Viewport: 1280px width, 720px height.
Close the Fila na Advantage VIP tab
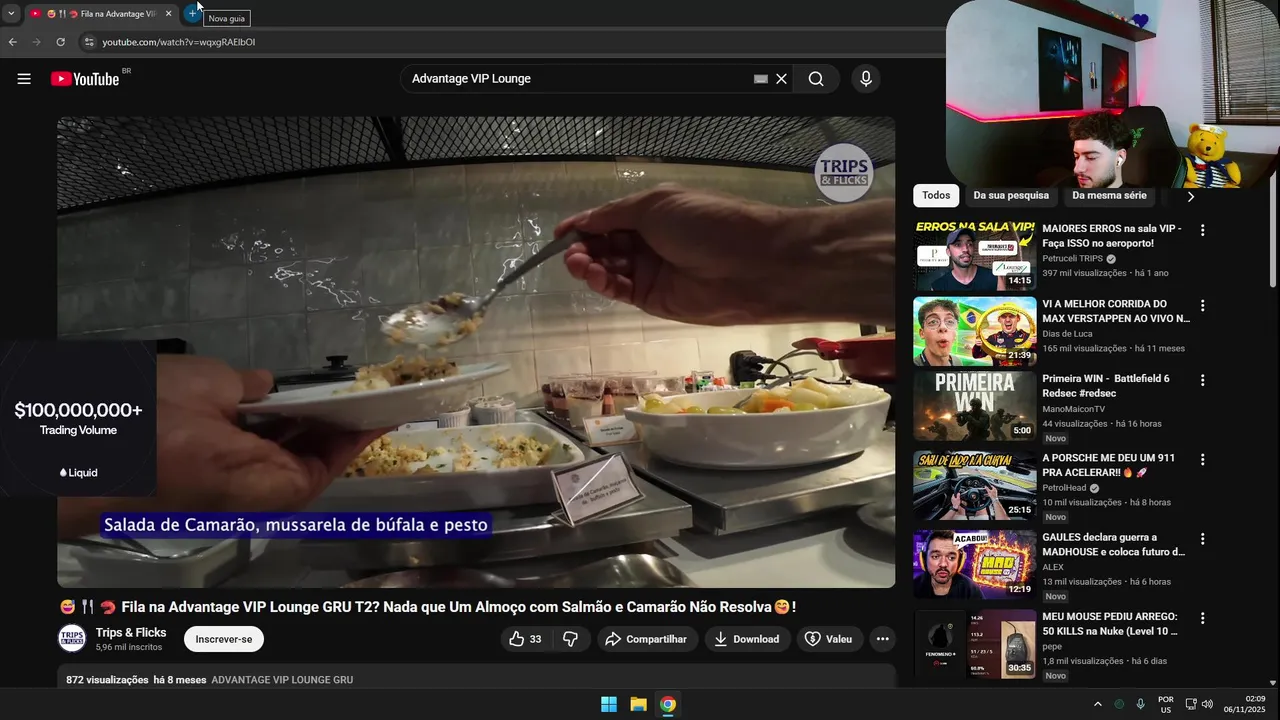pyautogui.click(x=168, y=14)
